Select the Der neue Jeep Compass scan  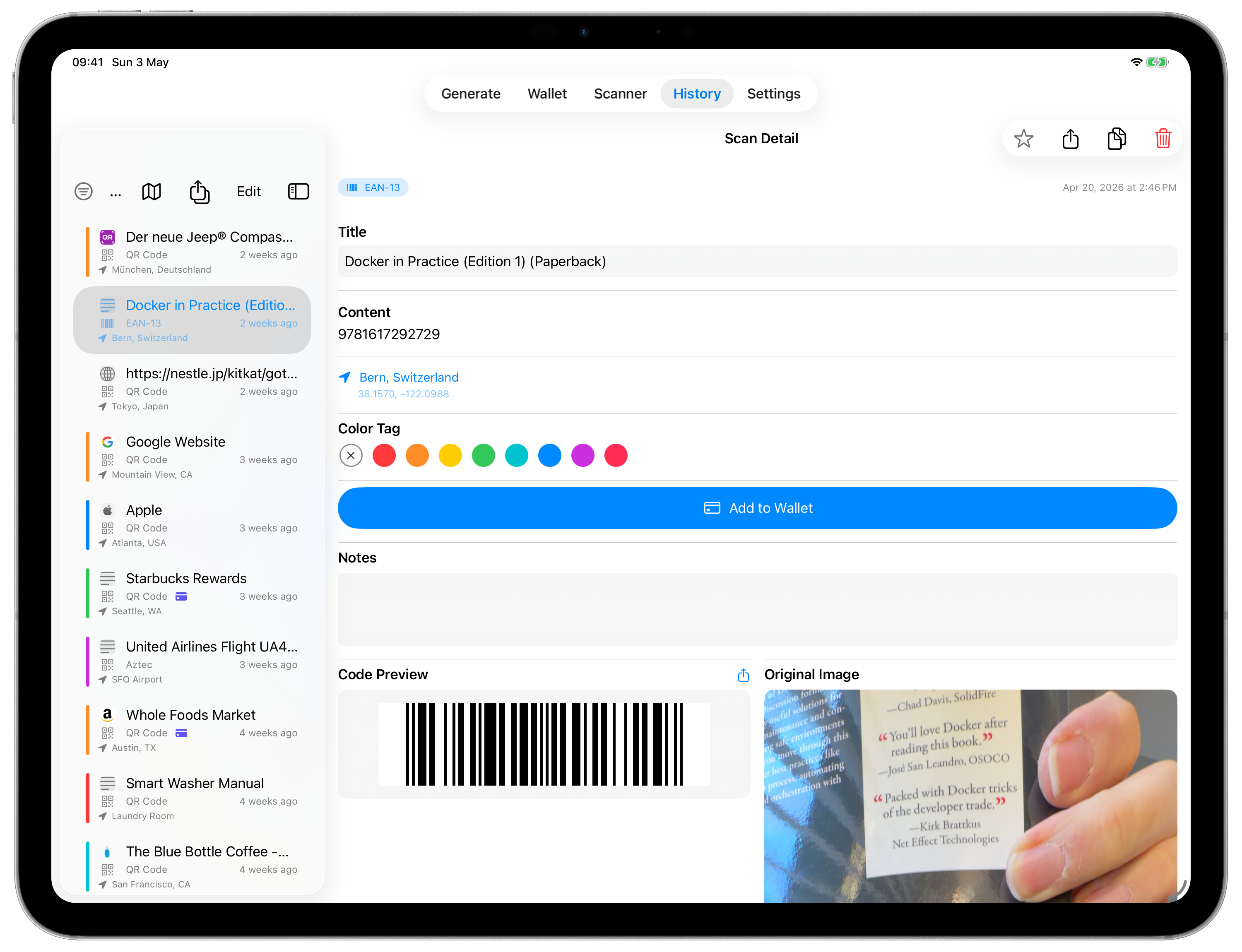(192, 252)
